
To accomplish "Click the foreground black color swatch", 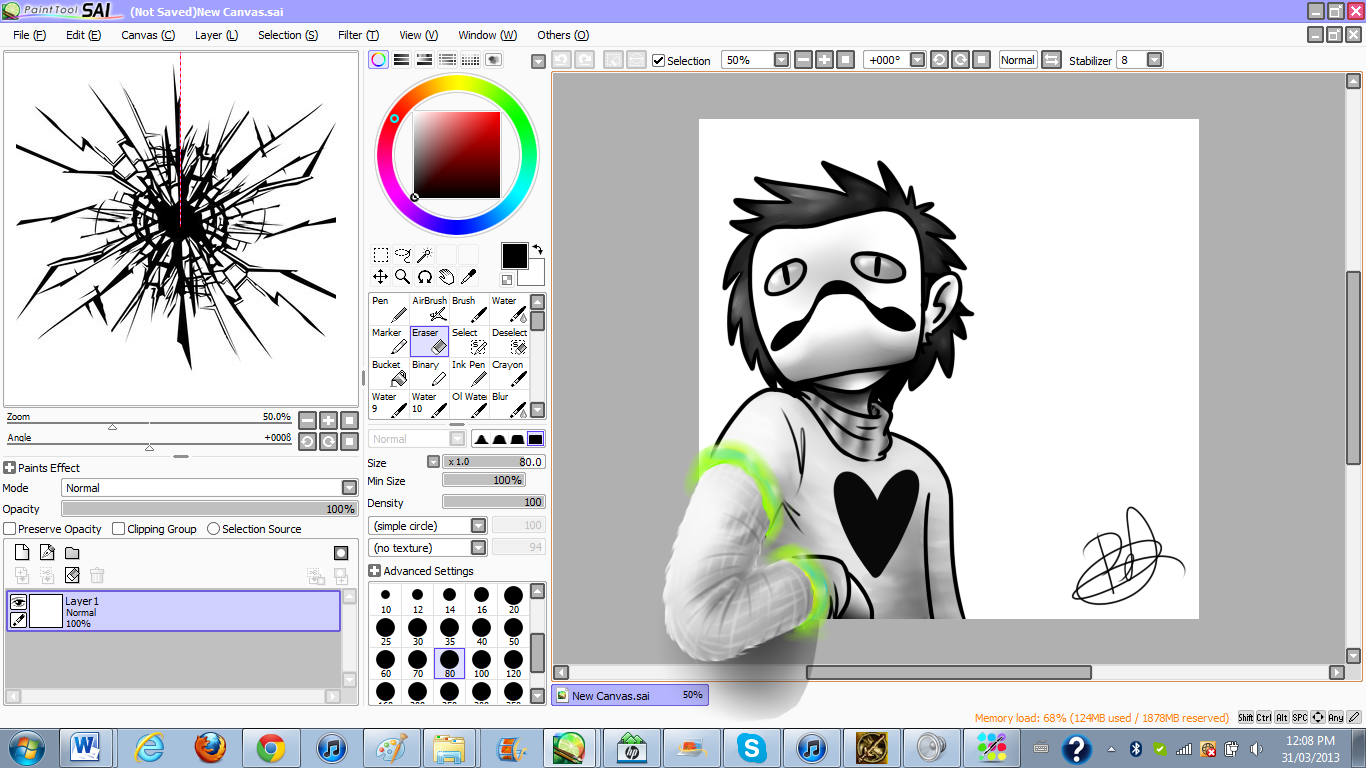I will pyautogui.click(x=514, y=256).
